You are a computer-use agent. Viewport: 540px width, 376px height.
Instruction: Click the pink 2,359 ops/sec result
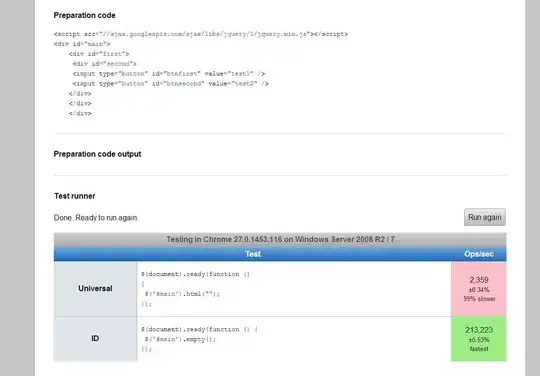tap(479, 289)
